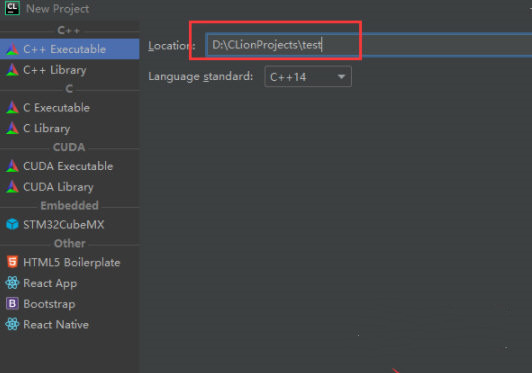Click the STM32CubeMX cube icon
532x373 pixels.
(13, 224)
